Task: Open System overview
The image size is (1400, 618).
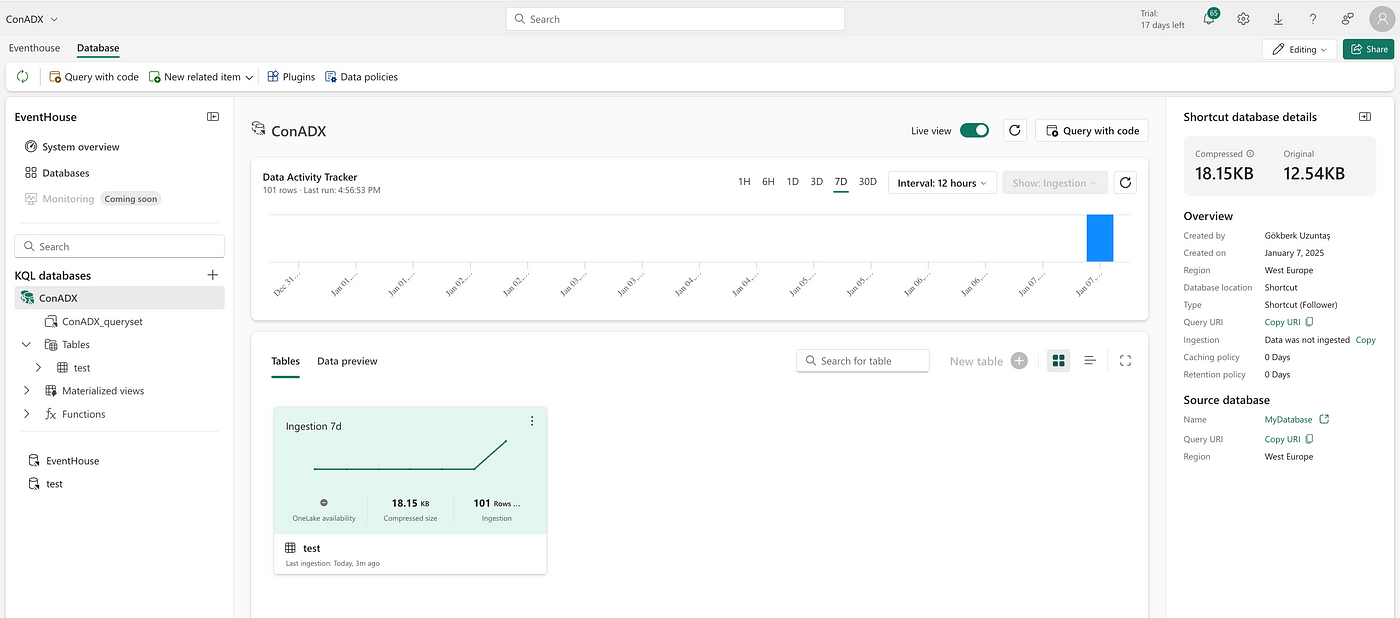Action: (72, 147)
